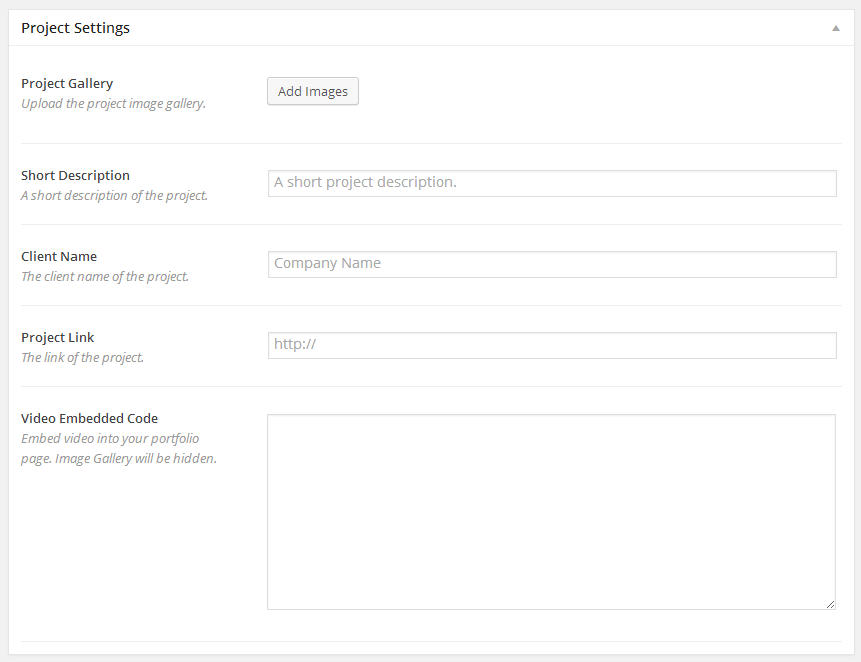This screenshot has height=662, width=861.
Task: Click "The client name of the project" hint
Action: tap(105, 276)
